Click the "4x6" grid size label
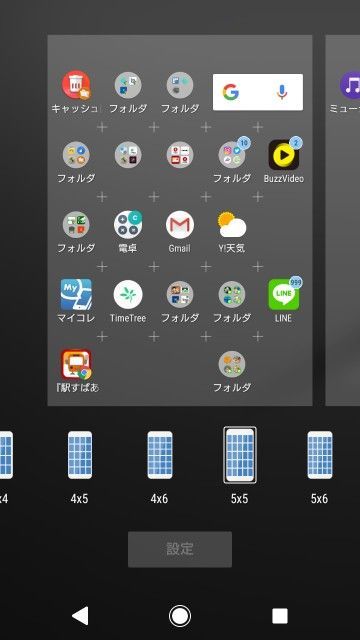This screenshot has height=640, width=360. tap(160, 498)
